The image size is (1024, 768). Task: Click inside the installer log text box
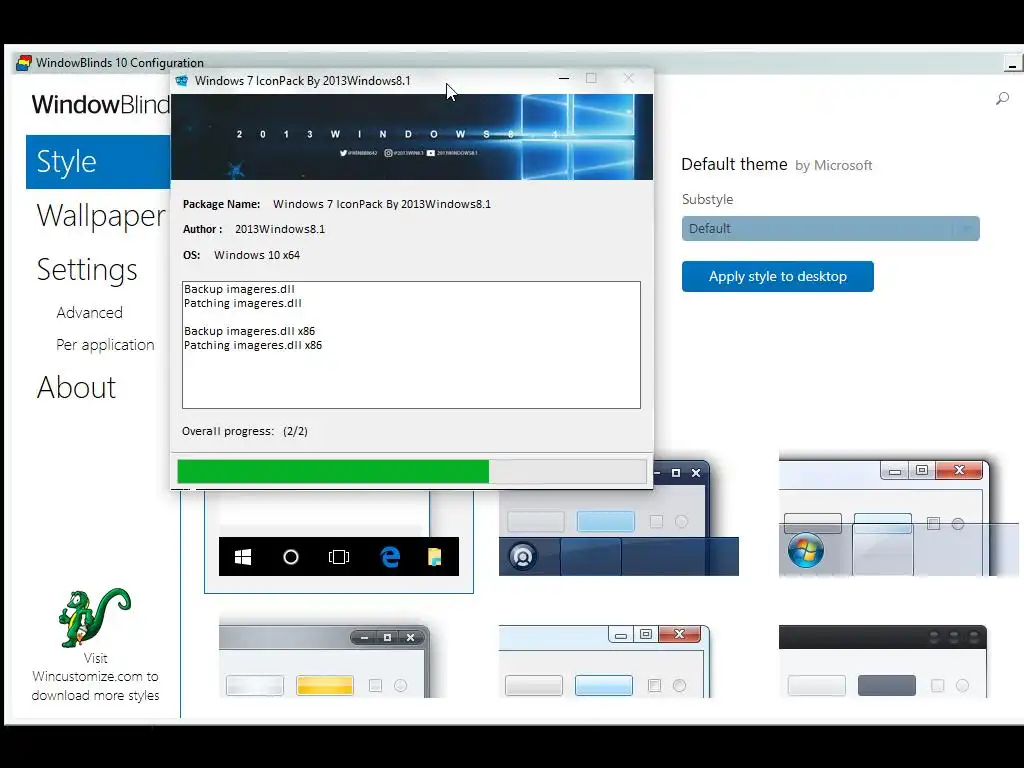point(411,345)
